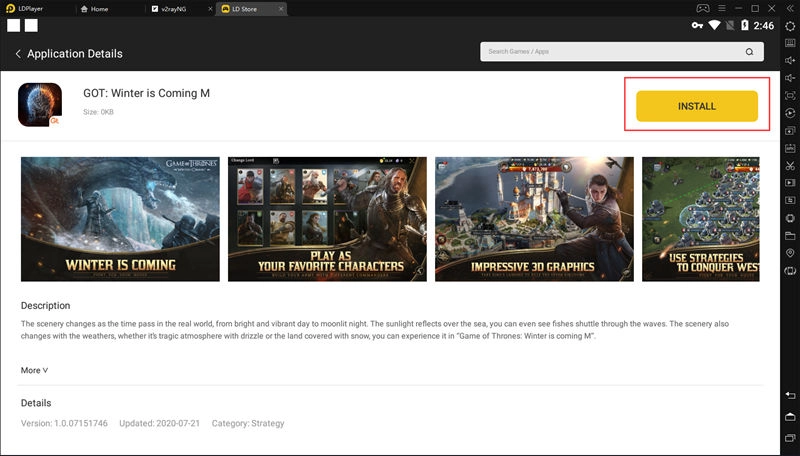800x456 pixels.
Task: Click the scissors screenshot icon
Action: (790, 165)
